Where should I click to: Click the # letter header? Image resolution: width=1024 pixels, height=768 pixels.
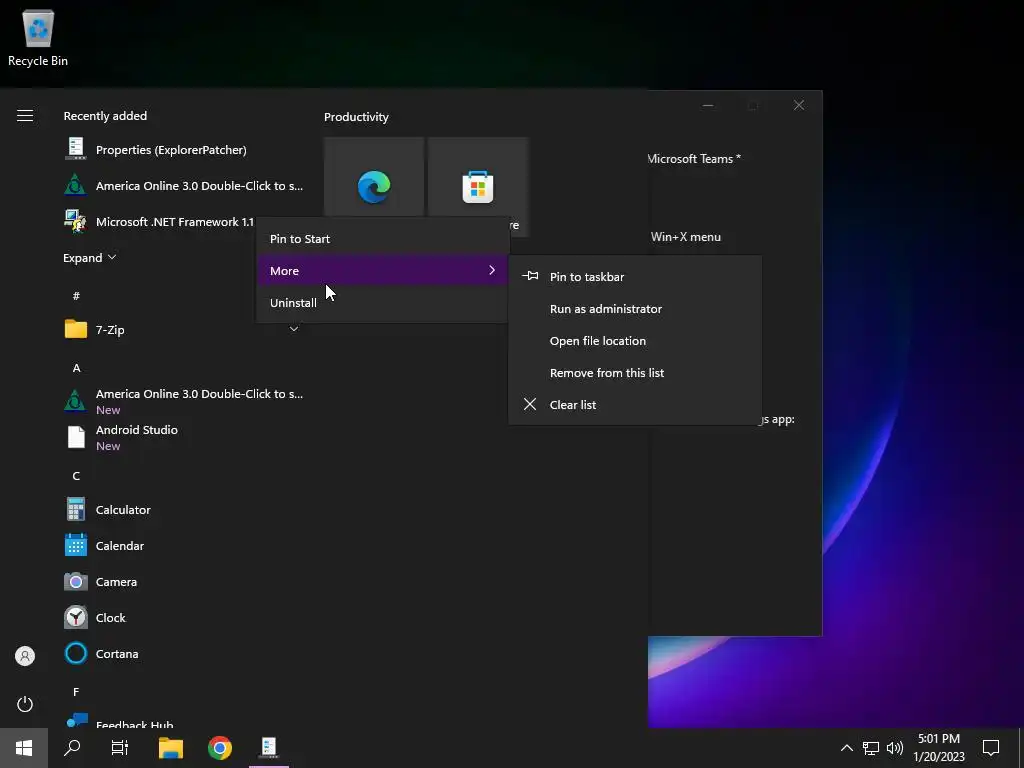[76, 296]
